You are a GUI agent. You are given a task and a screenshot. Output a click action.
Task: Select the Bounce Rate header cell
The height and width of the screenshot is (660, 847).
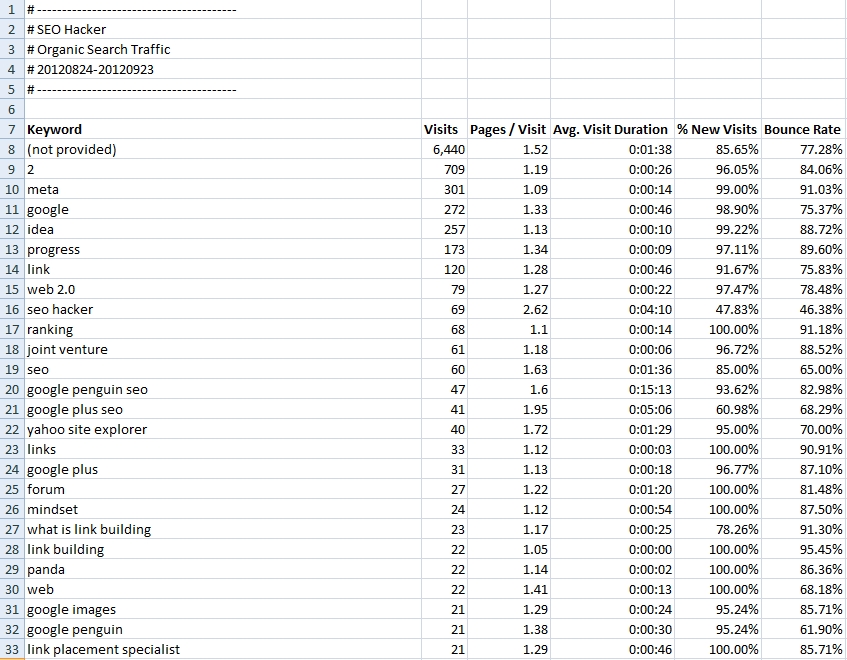click(802, 130)
